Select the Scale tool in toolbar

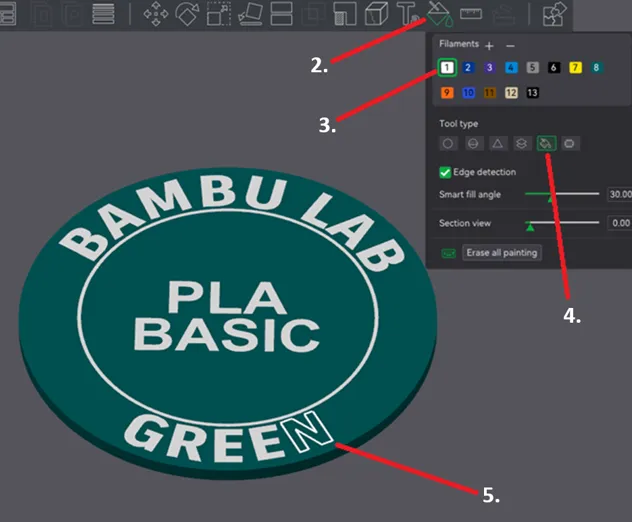[x=218, y=14]
